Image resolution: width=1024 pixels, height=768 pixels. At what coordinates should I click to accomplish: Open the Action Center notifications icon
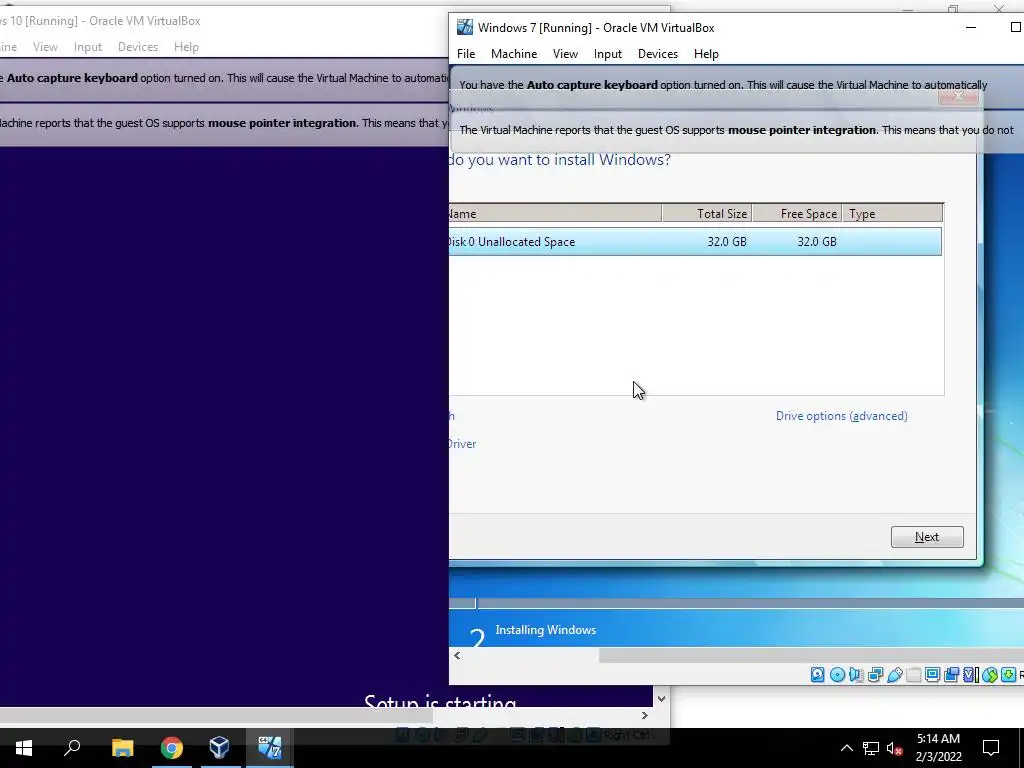point(991,748)
